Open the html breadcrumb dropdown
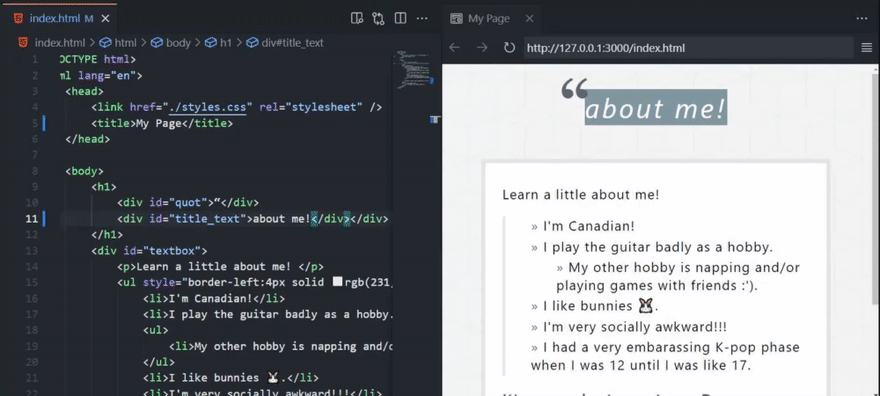This screenshot has width=880, height=396. point(119,43)
